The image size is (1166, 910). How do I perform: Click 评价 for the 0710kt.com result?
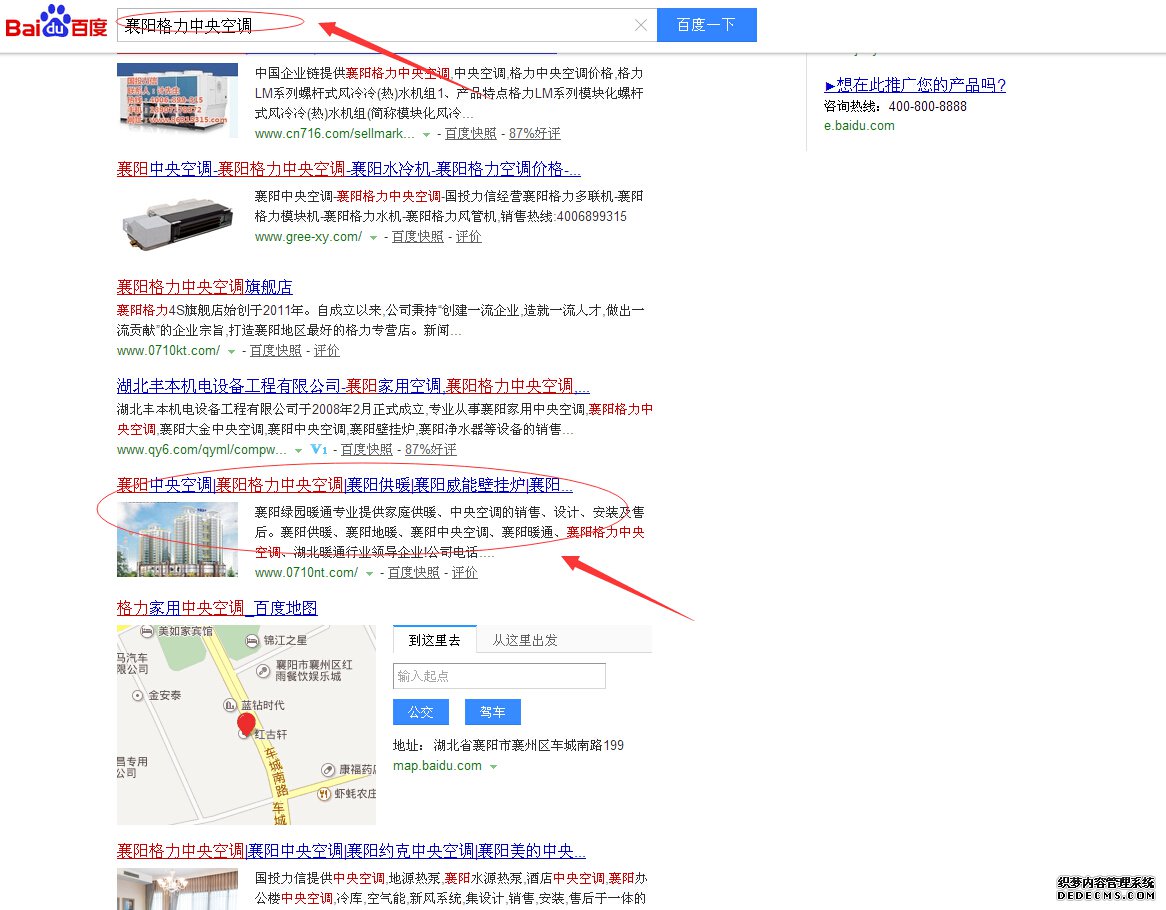pyautogui.click(x=326, y=351)
